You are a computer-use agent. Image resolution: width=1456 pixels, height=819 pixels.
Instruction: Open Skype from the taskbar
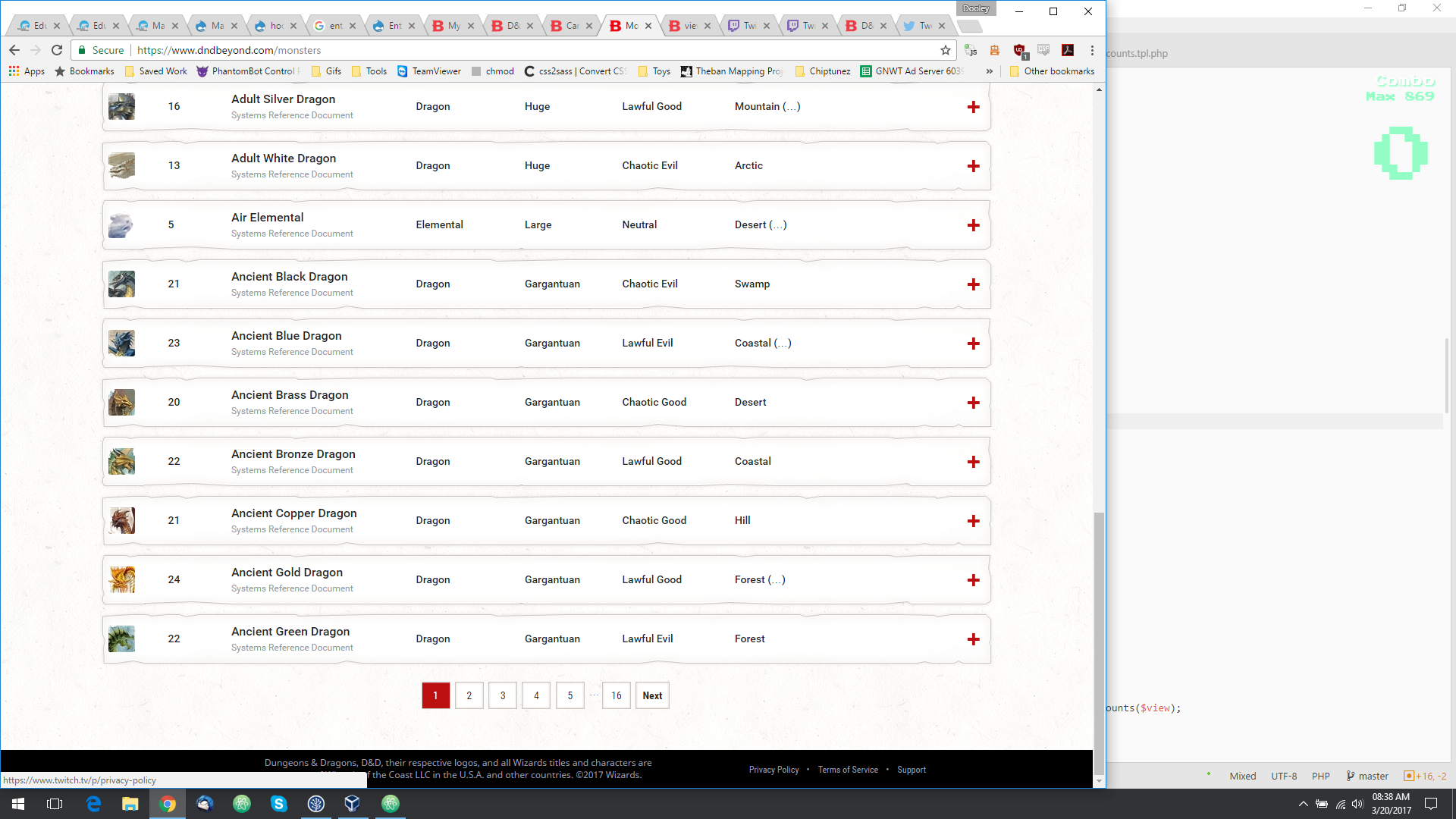click(x=279, y=804)
